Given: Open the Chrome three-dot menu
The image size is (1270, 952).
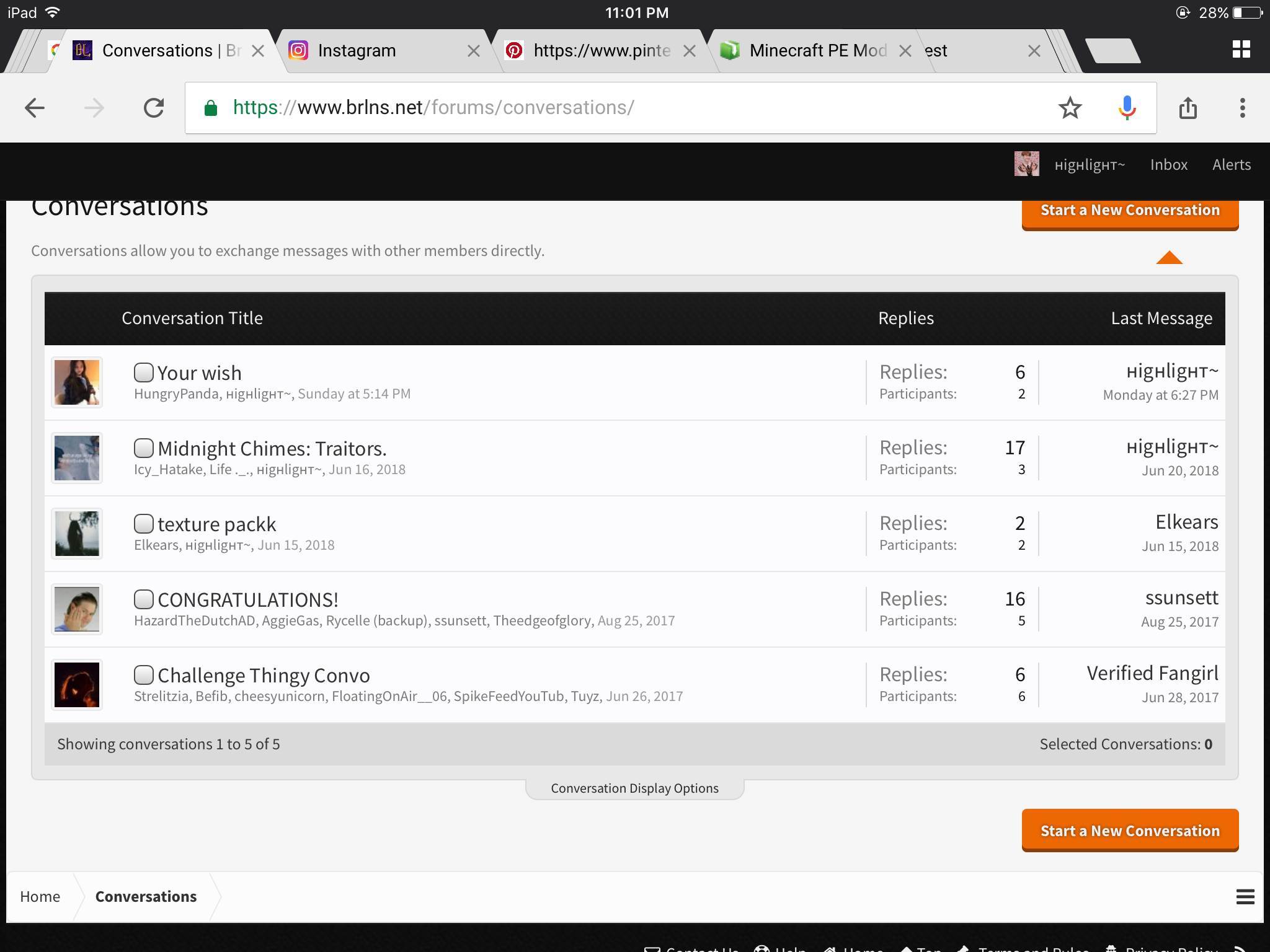Looking at the screenshot, I should 1242,108.
